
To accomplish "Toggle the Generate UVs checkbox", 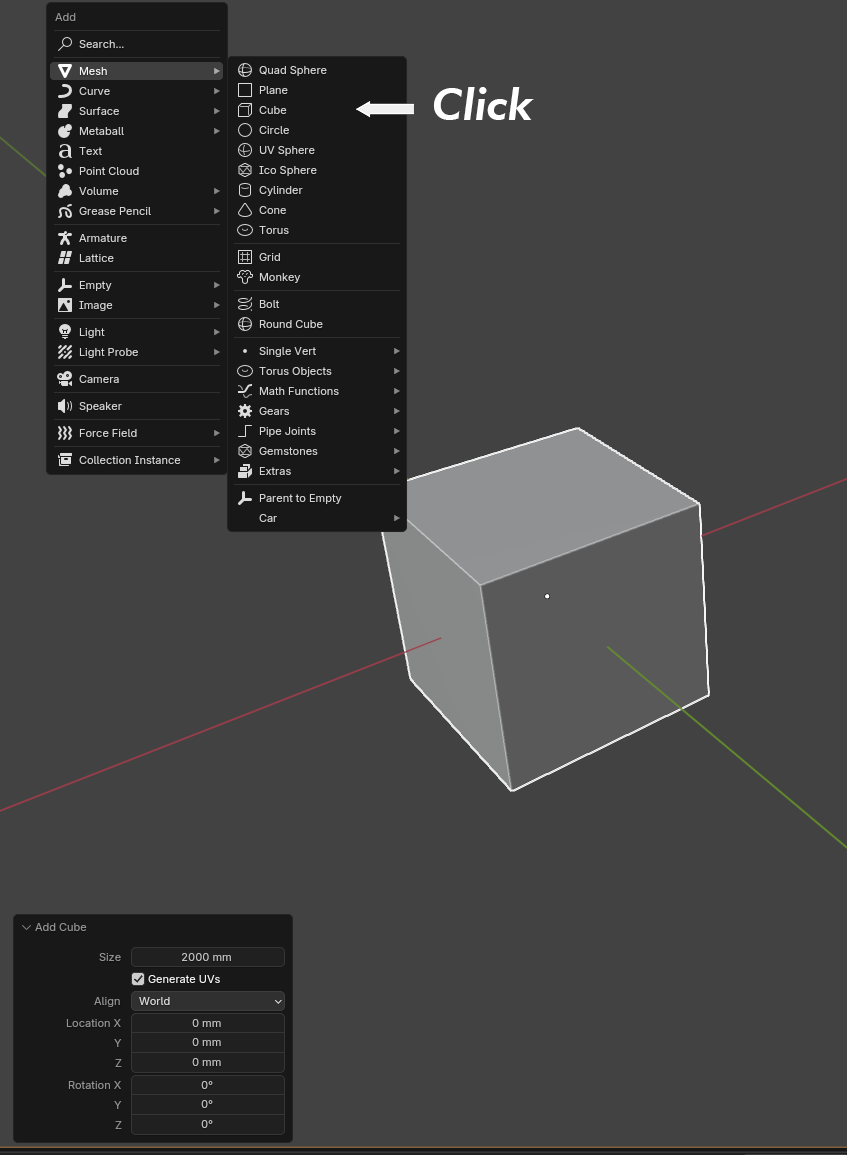I will [x=138, y=979].
